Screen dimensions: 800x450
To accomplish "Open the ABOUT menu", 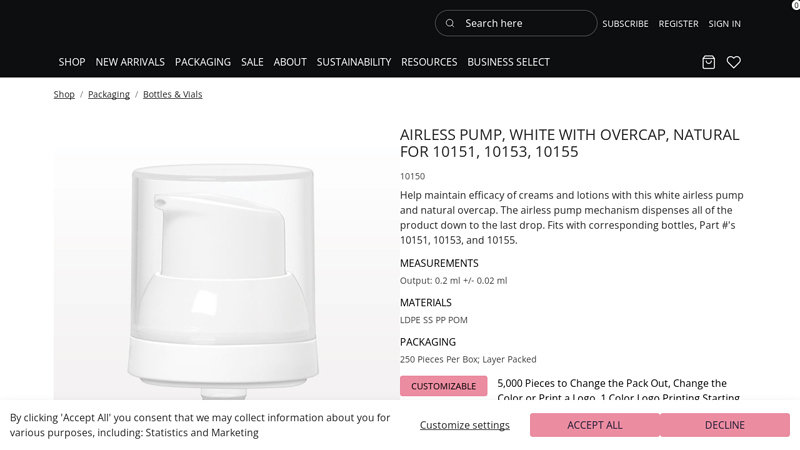I will (290, 62).
